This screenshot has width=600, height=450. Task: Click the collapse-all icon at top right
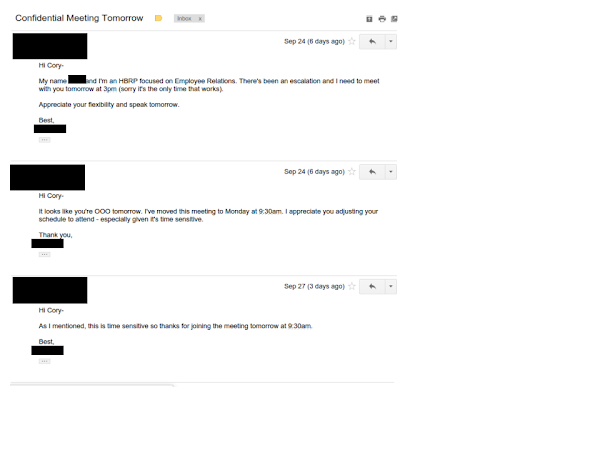click(369, 19)
